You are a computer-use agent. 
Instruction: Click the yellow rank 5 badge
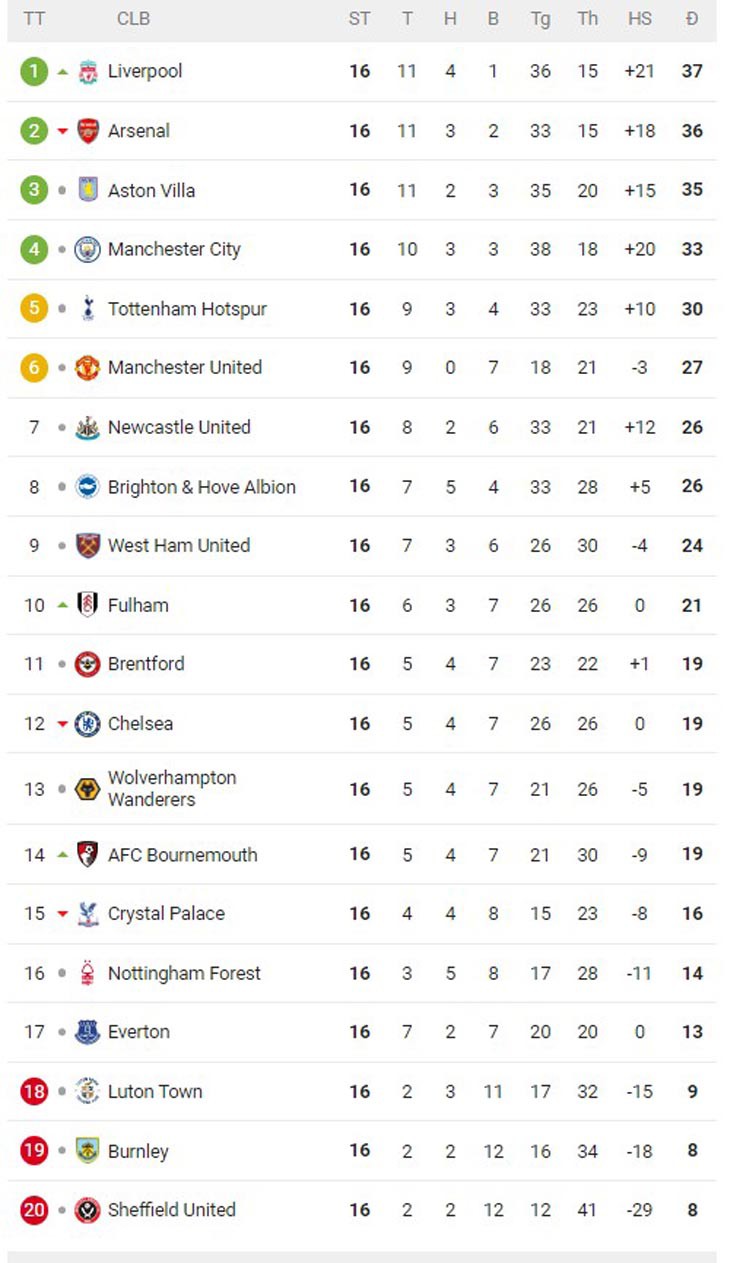34,308
